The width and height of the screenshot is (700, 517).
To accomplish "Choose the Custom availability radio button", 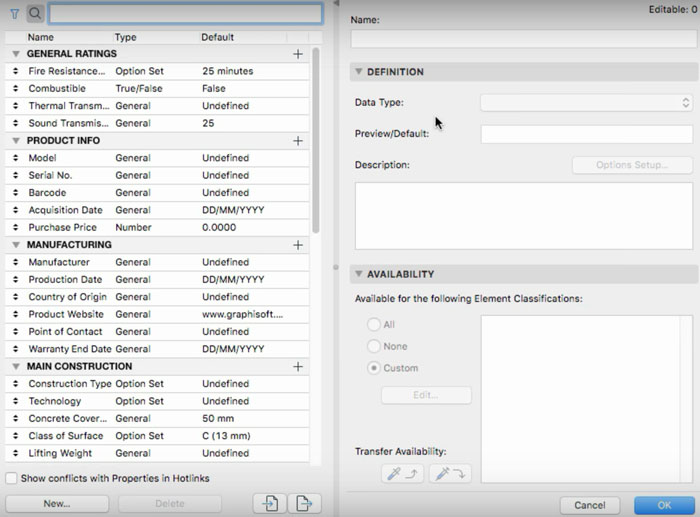I will tap(374, 368).
